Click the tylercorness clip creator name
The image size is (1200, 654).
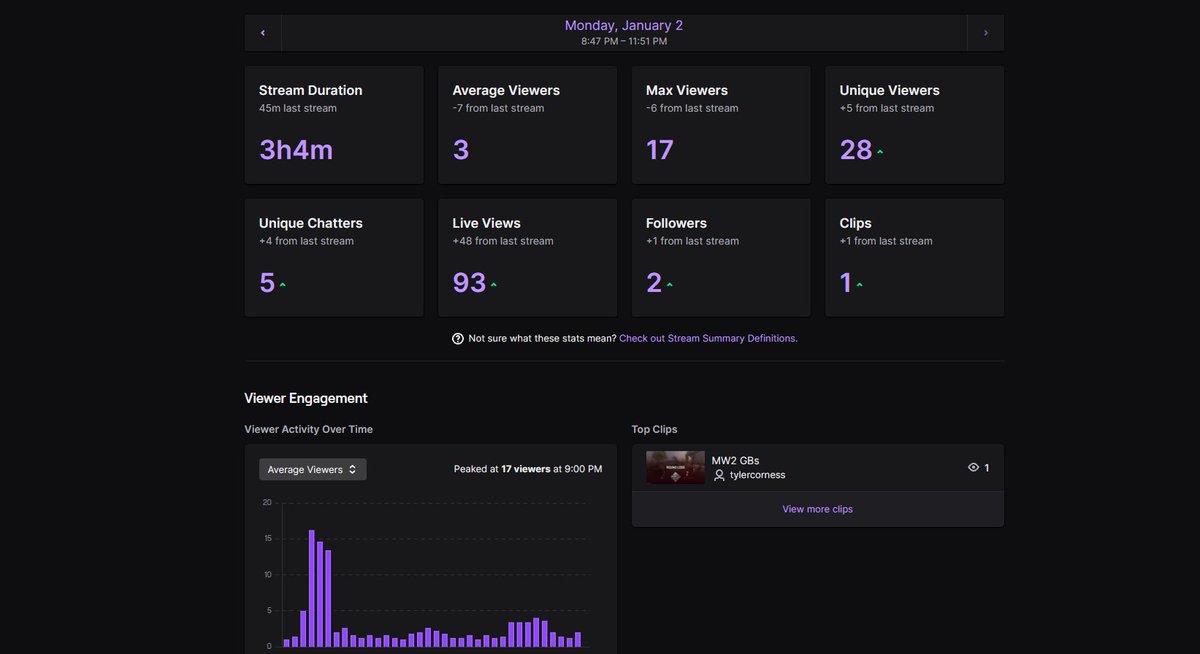point(758,476)
